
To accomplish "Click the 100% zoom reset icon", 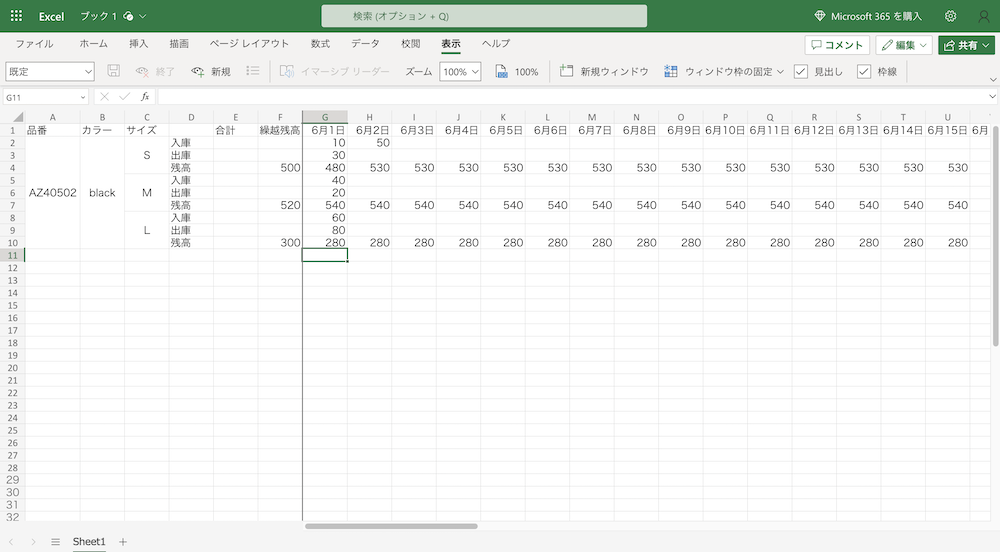I will click(502, 72).
